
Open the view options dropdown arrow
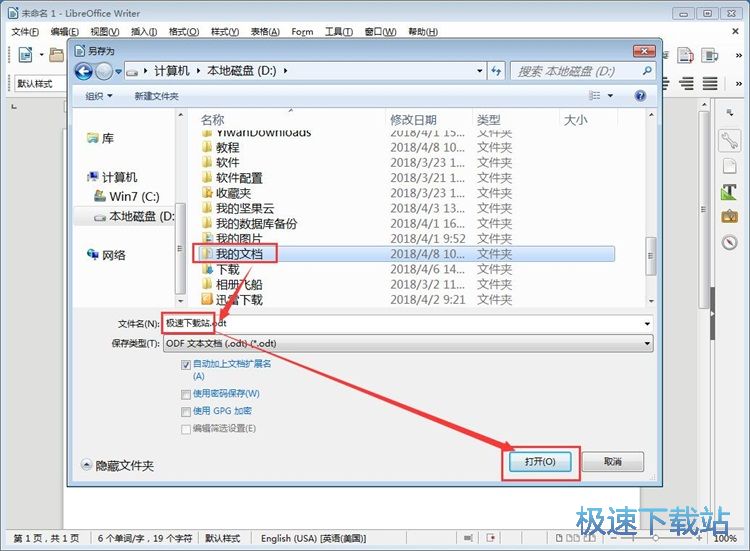tap(610, 96)
